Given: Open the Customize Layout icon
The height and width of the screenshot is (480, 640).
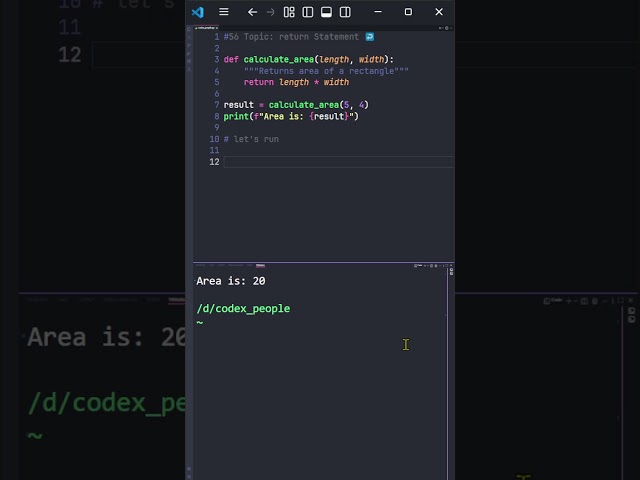Looking at the screenshot, I should pos(289,12).
